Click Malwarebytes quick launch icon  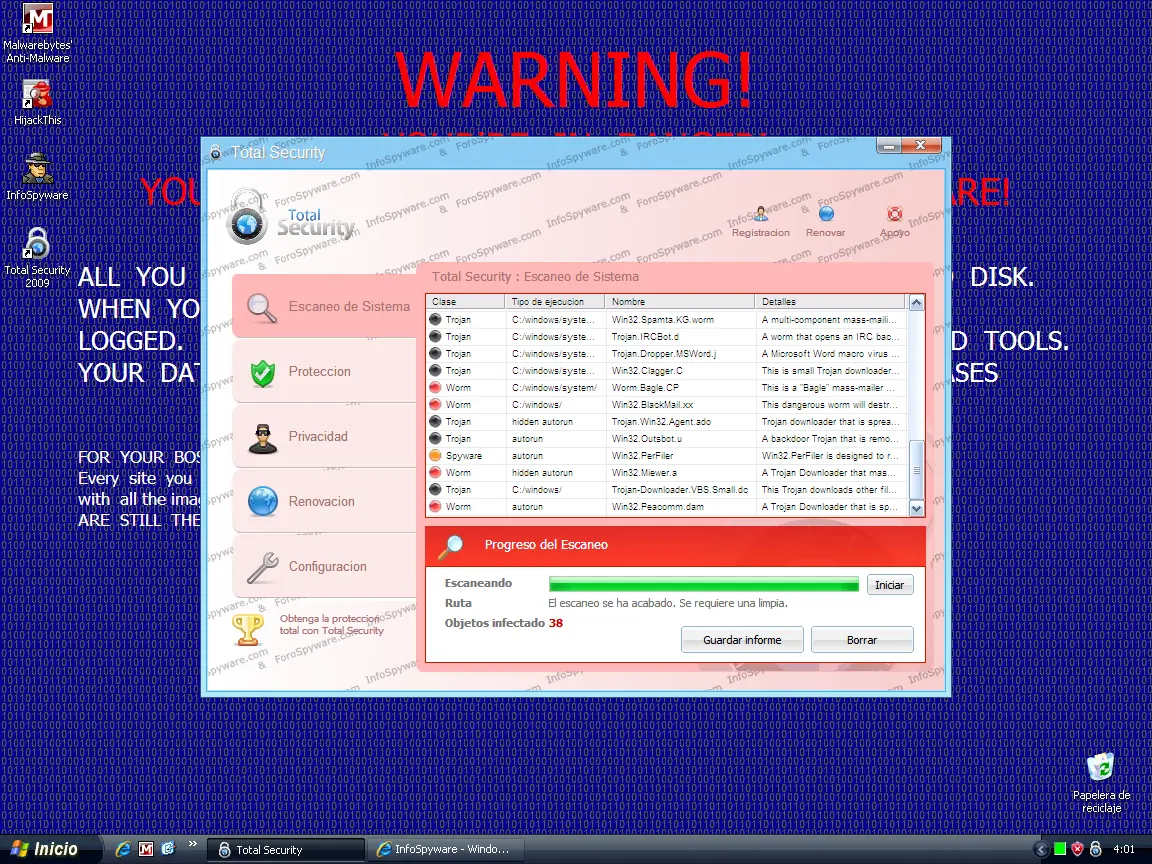coord(146,849)
